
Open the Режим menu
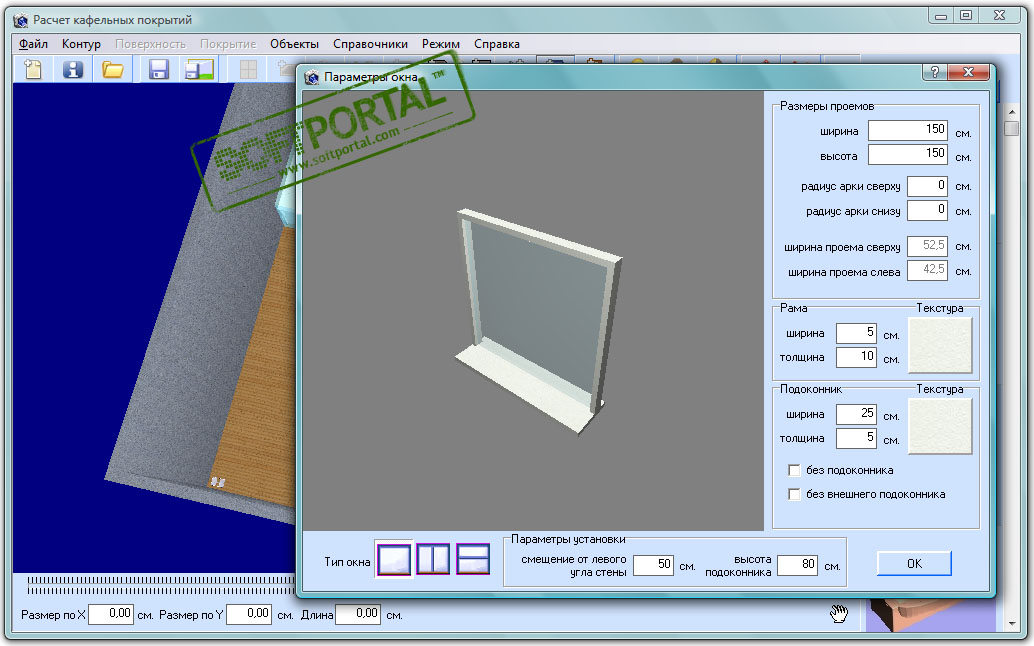[x=441, y=44]
